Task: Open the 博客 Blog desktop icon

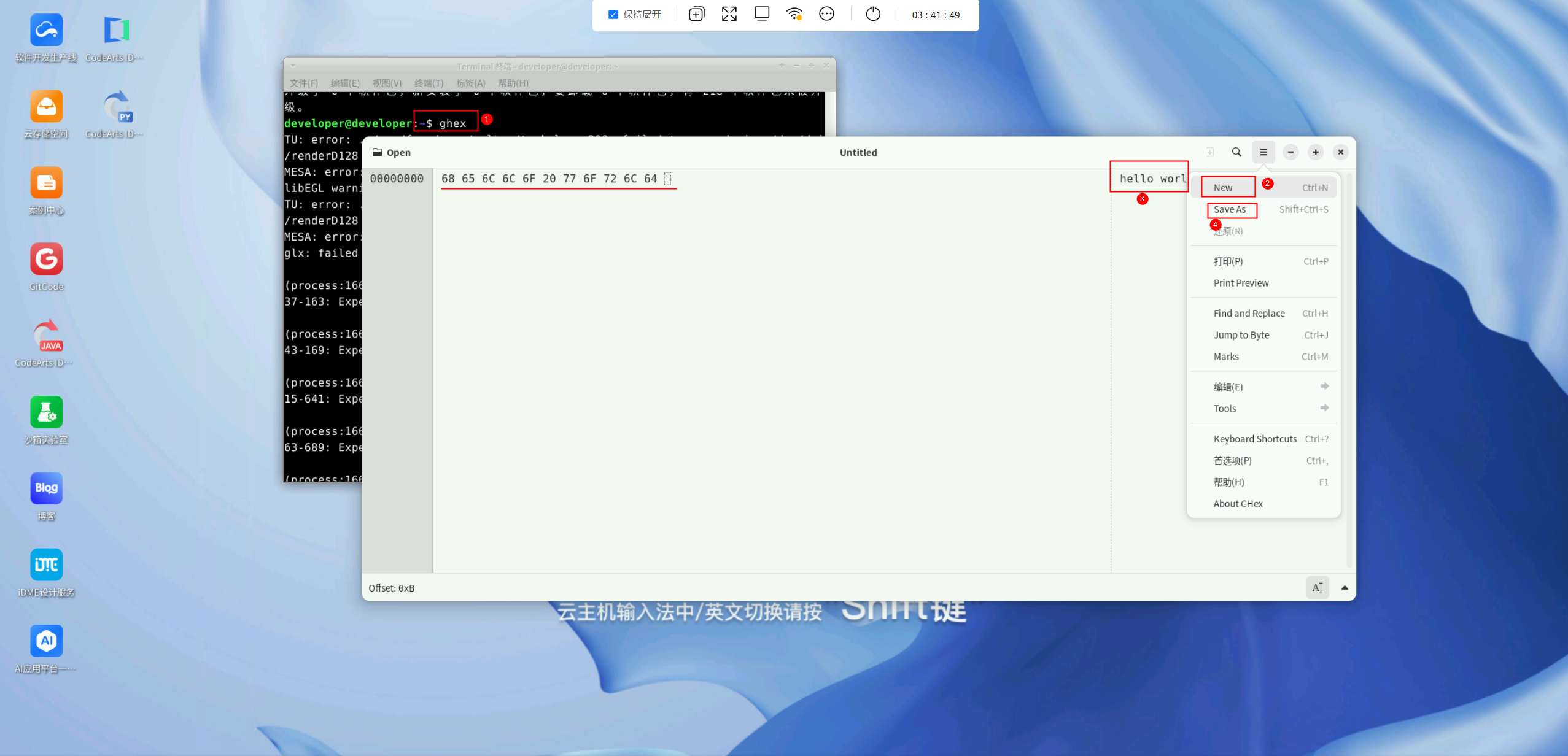Action: [47, 489]
